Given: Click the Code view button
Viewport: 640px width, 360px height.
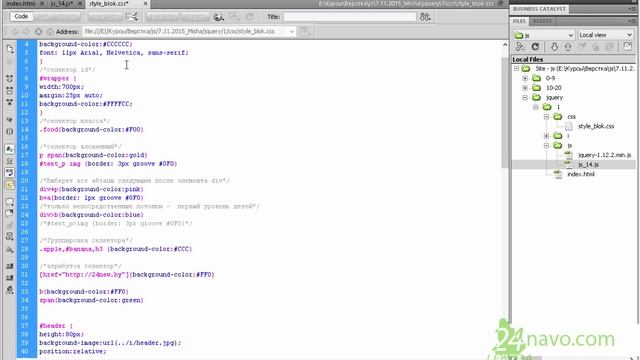Looking at the screenshot, I should point(21,17).
